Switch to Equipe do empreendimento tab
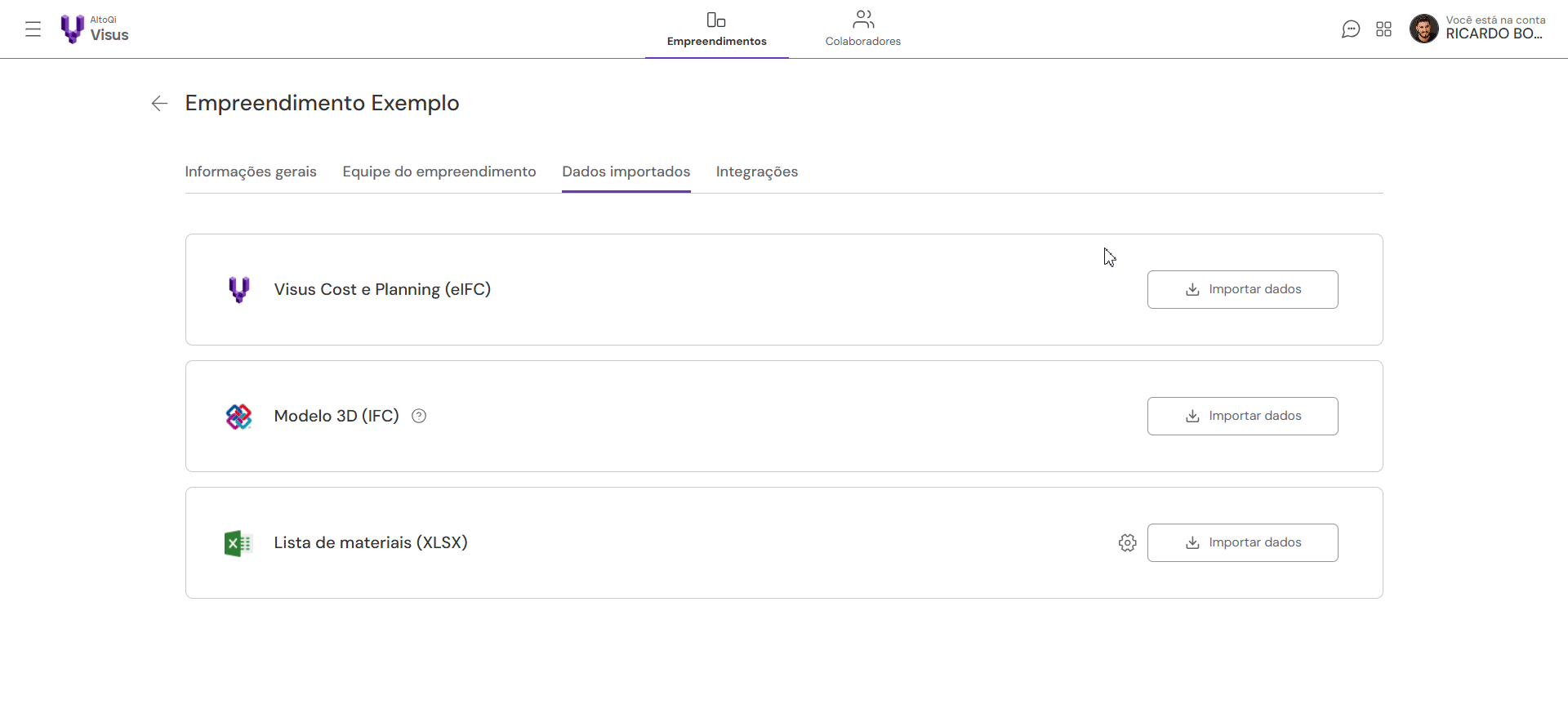 tap(439, 172)
